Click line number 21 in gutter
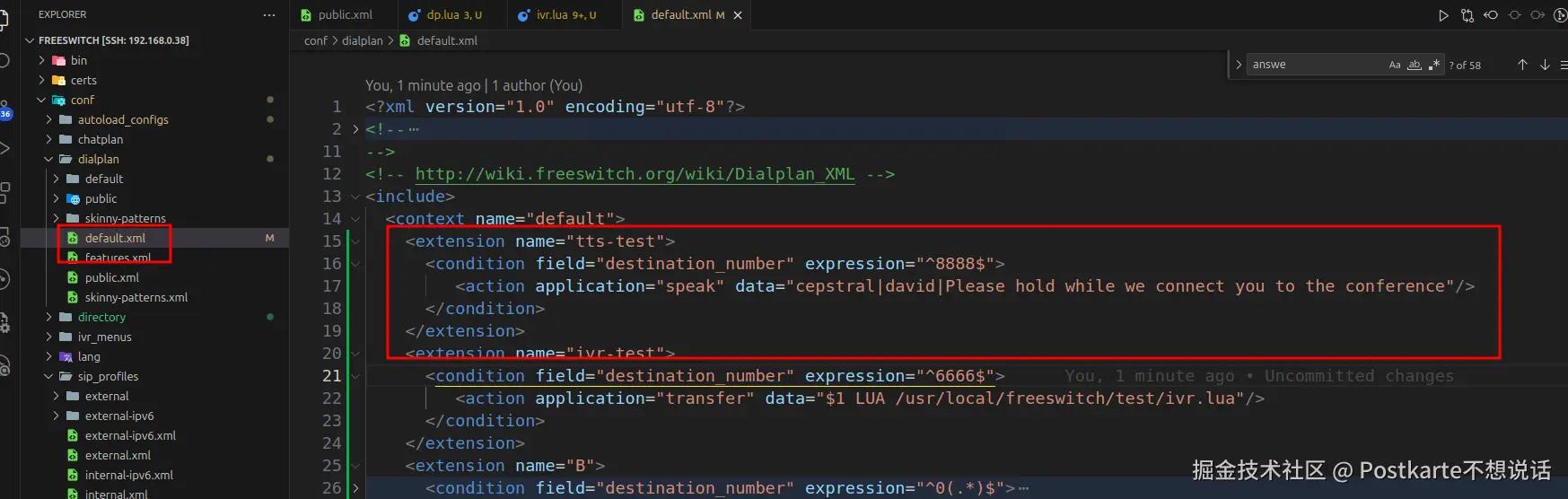Image resolution: width=1568 pixels, height=499 pixels. click(332, 376)
